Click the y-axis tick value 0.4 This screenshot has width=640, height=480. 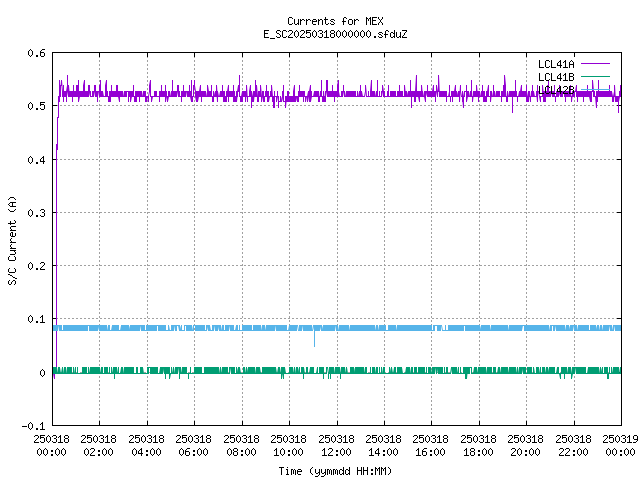(36, 160)
